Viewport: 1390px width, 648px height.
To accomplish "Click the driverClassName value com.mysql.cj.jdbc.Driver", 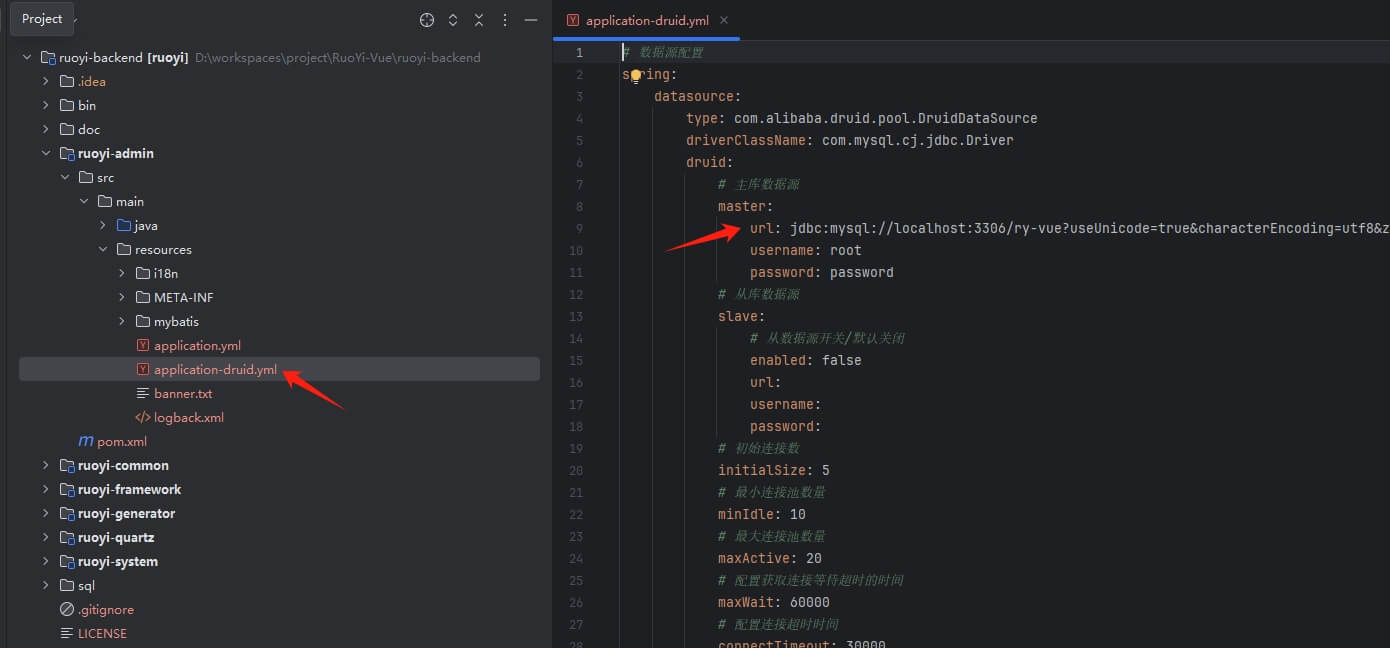I will point(918,140).
